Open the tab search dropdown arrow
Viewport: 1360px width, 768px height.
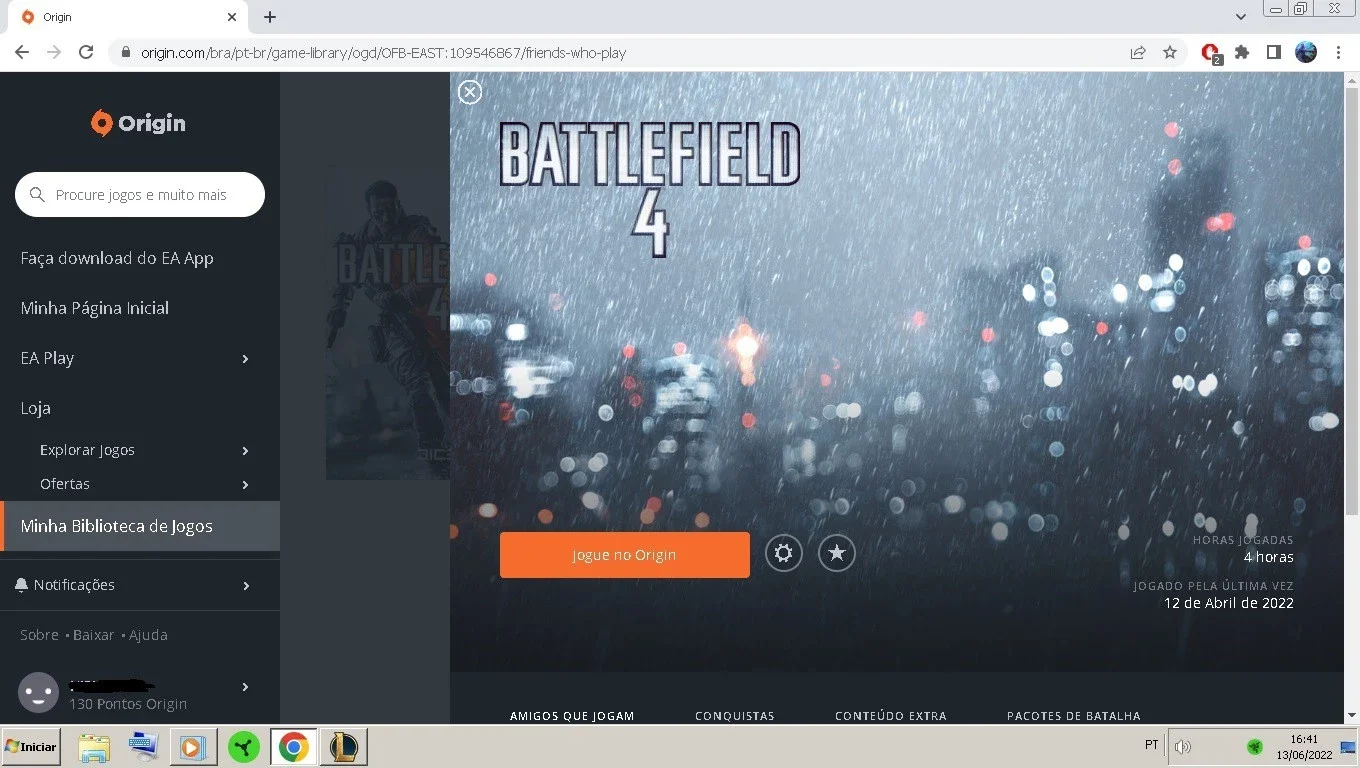[1241, 17]
